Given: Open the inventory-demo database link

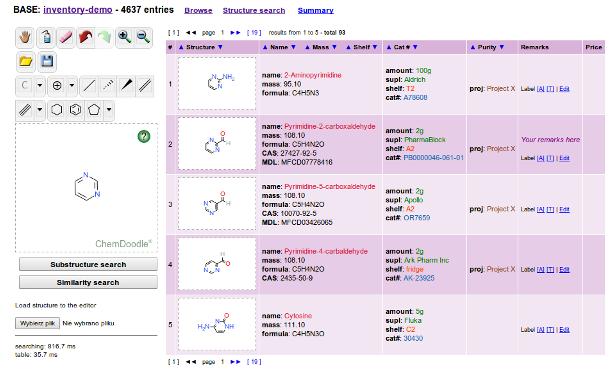Looking at the screenshot, I should [78, 10].
